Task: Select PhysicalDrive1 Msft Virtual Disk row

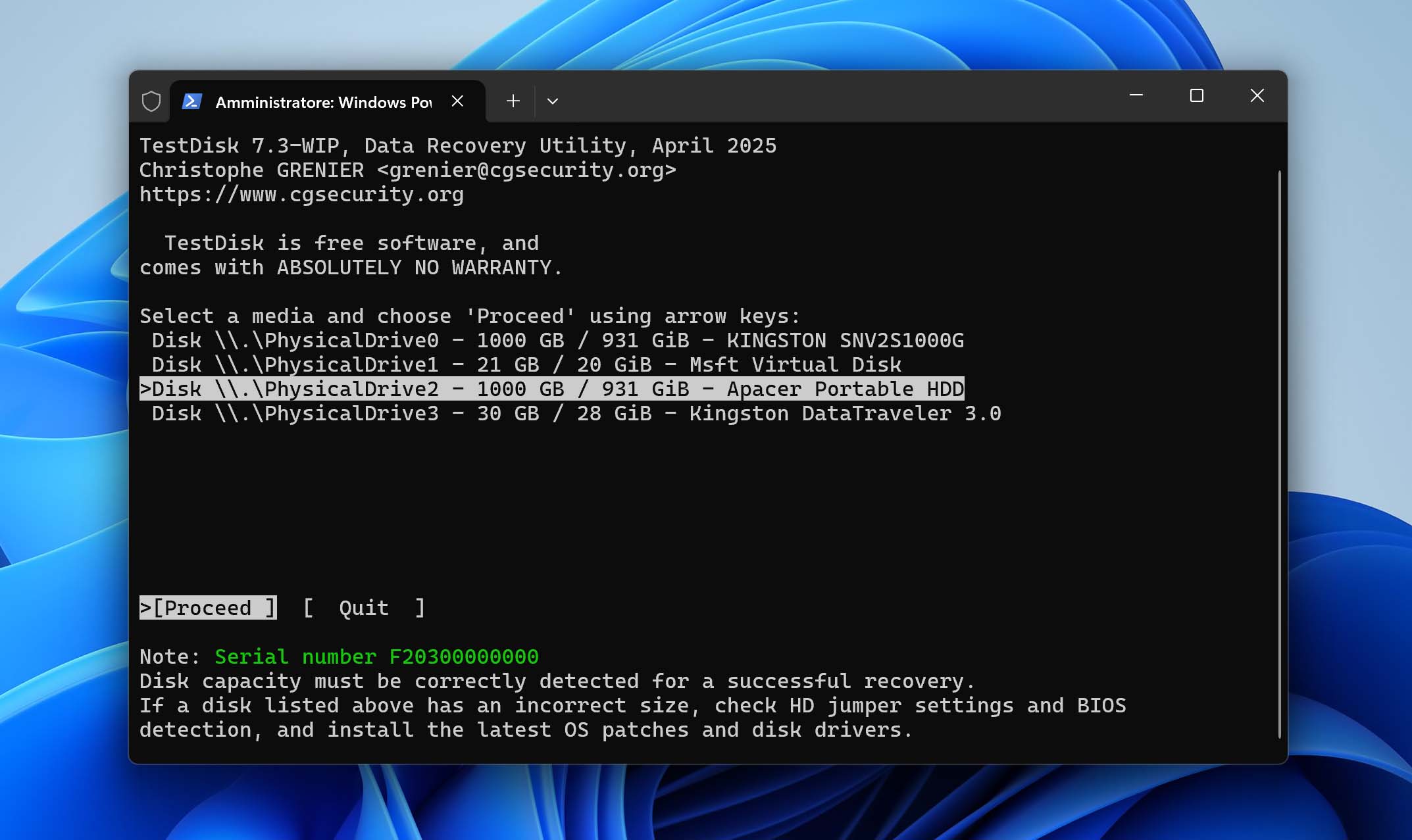Action: pos(526,365)
